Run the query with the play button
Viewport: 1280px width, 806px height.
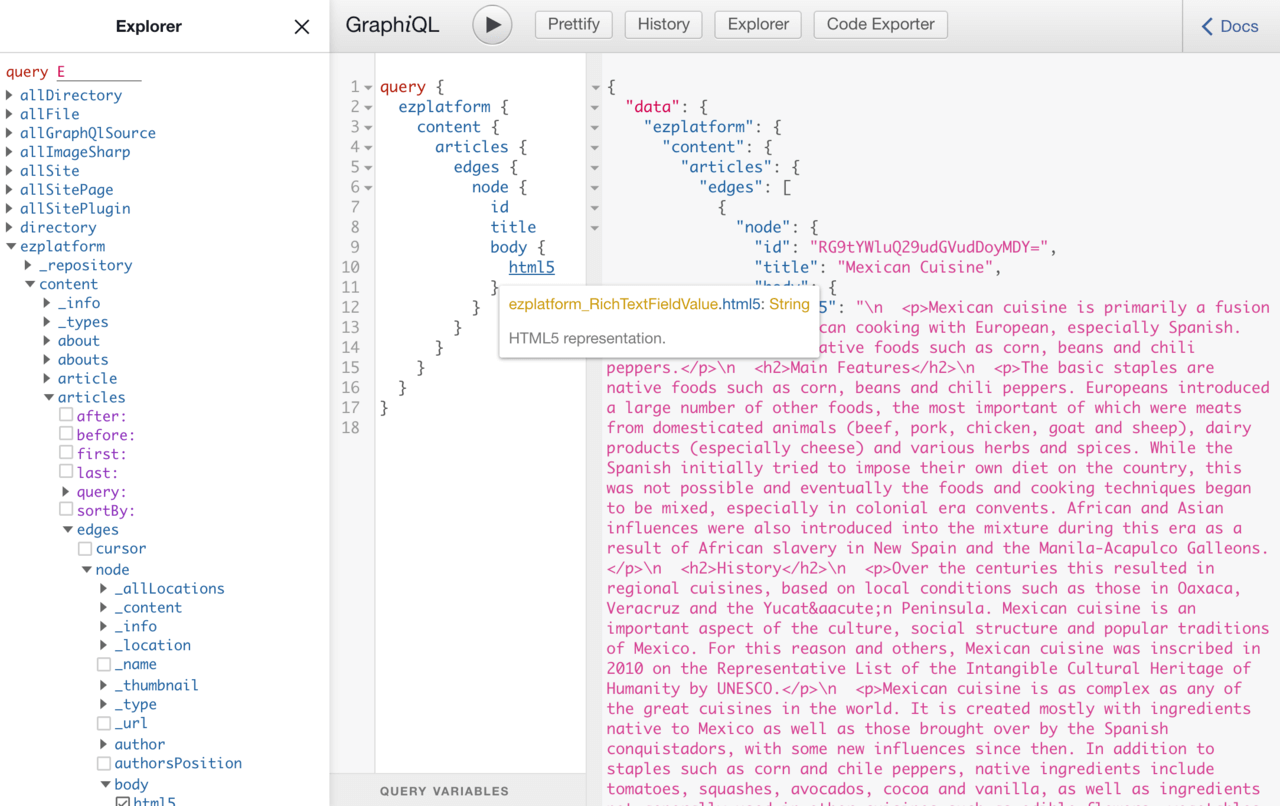[x=492, y=25]
